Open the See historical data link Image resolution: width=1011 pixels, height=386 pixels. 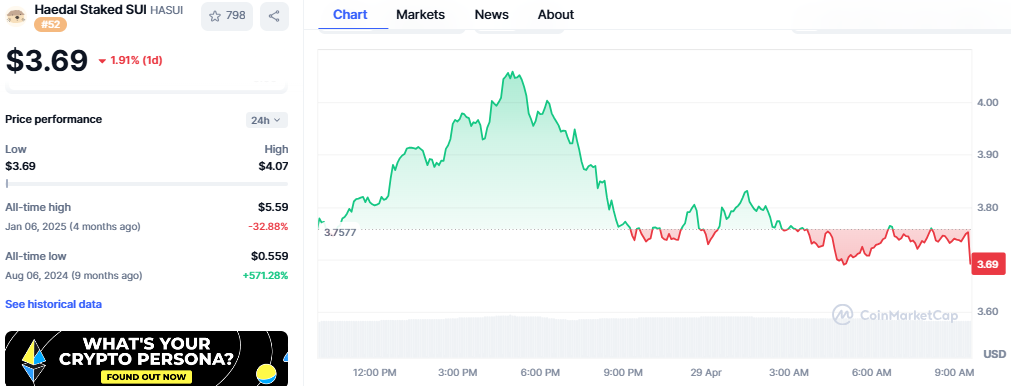(x=54, y=304)
